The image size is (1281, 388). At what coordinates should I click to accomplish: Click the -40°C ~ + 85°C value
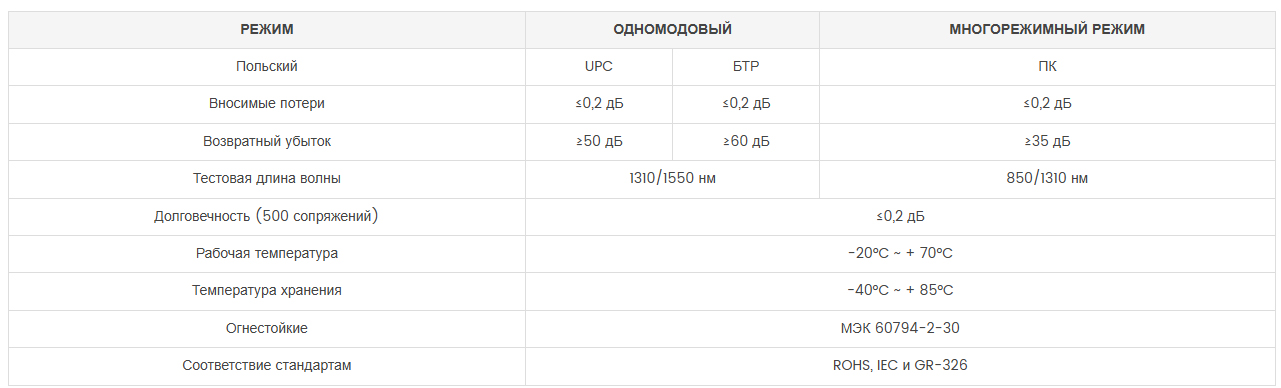900,291
